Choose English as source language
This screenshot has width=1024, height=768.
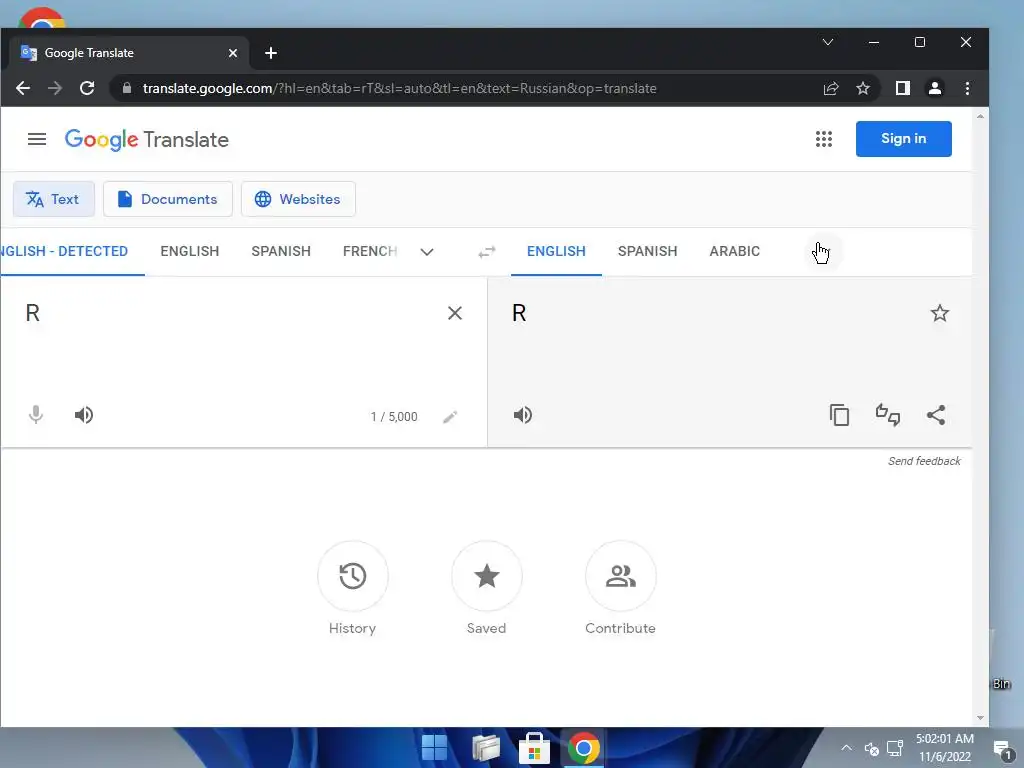point(189,251)
